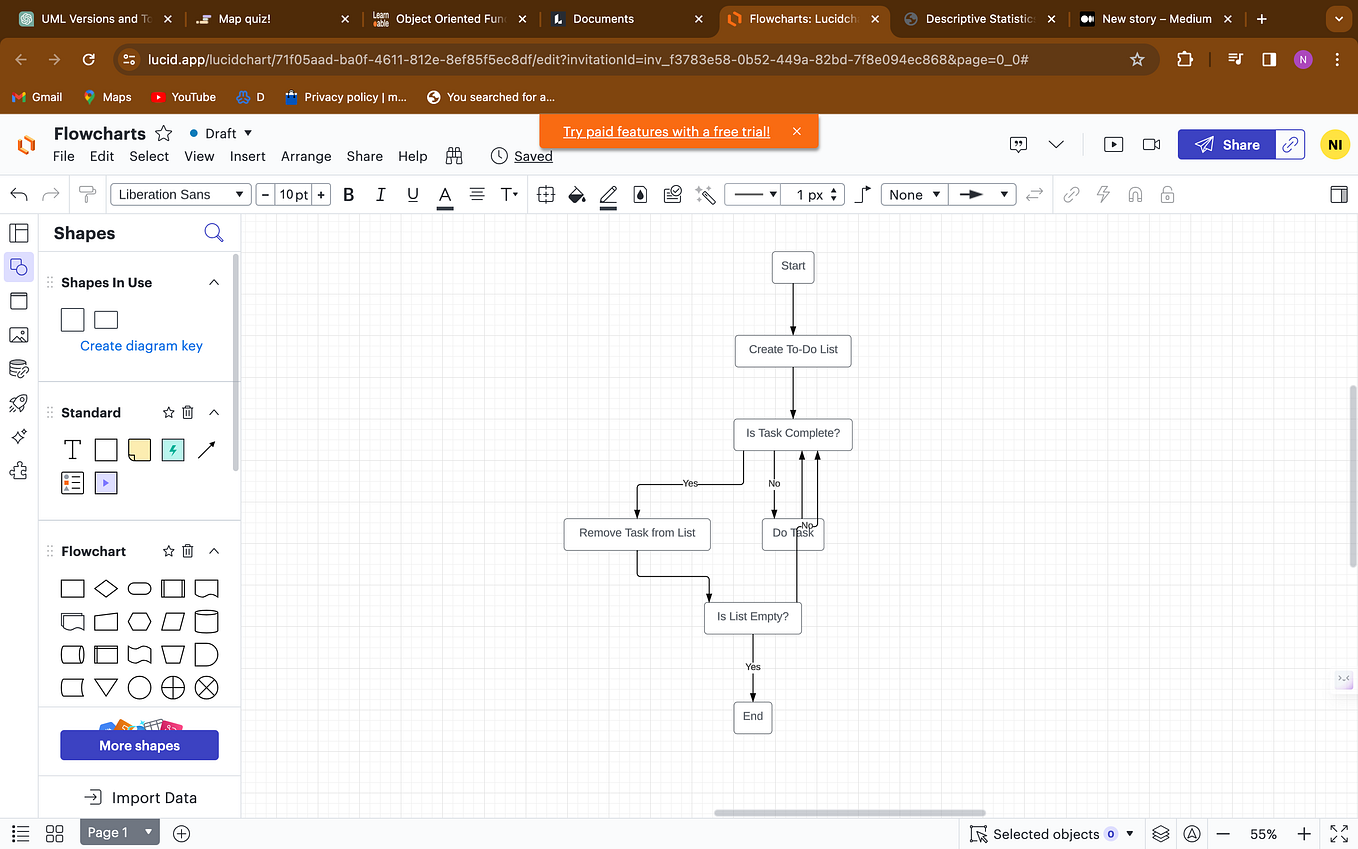Toggle underline text formatting

pos(412,194)
